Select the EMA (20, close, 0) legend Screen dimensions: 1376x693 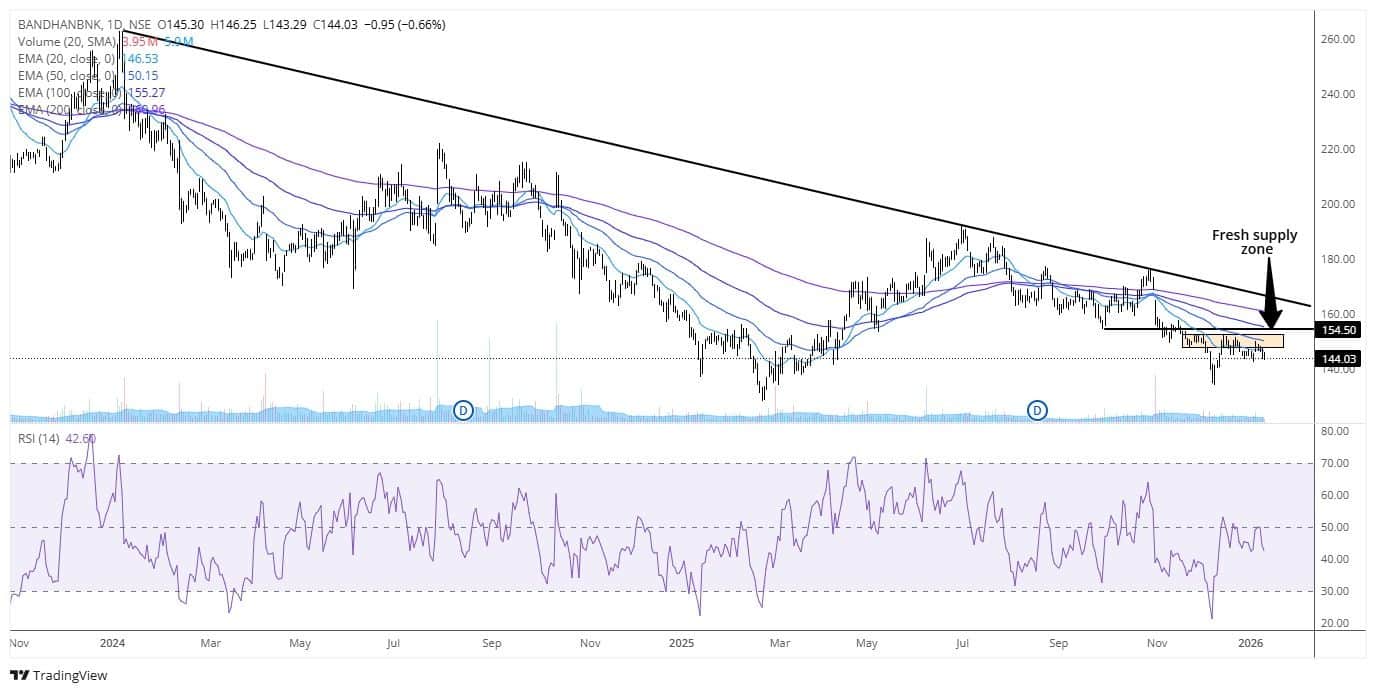[x=68, y=58]
